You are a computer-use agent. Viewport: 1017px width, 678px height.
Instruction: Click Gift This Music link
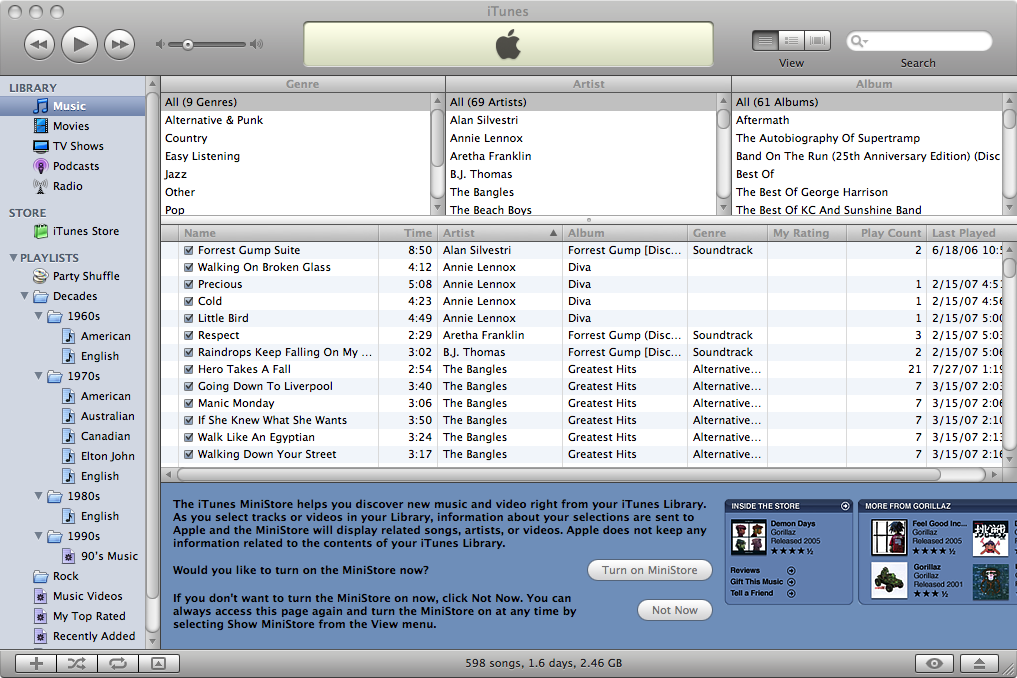763,582
